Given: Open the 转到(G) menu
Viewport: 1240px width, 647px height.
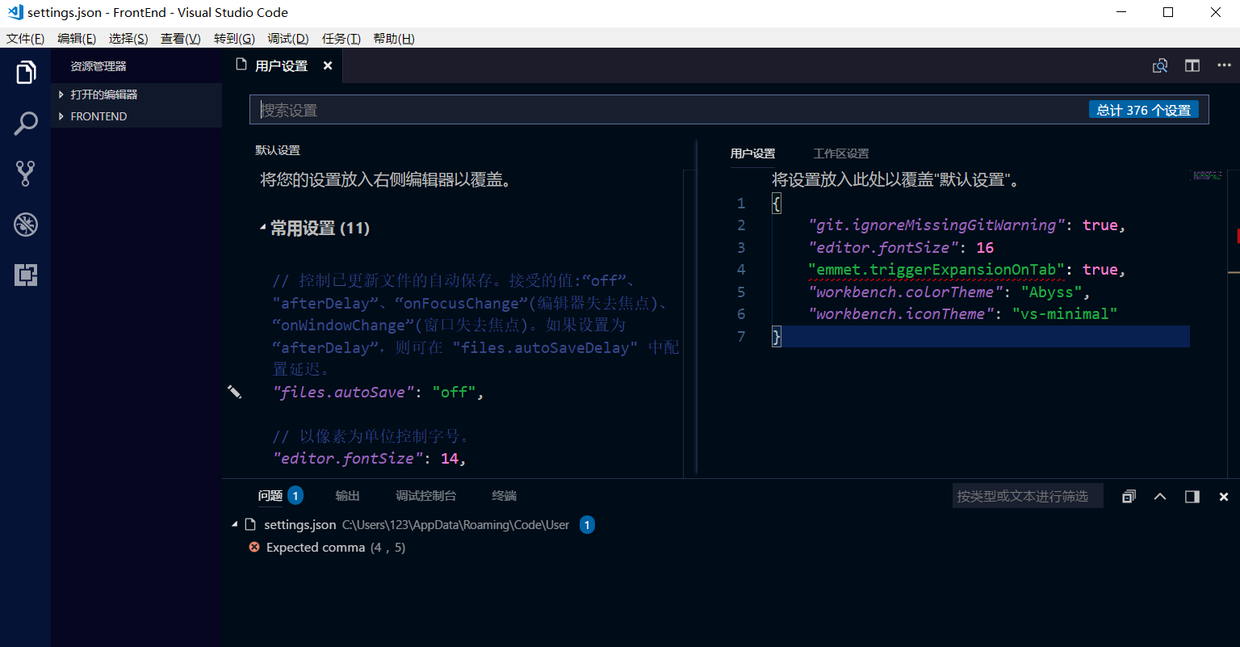Looking at the screenshot, I should pyautogui.click(x=234, y=39).
